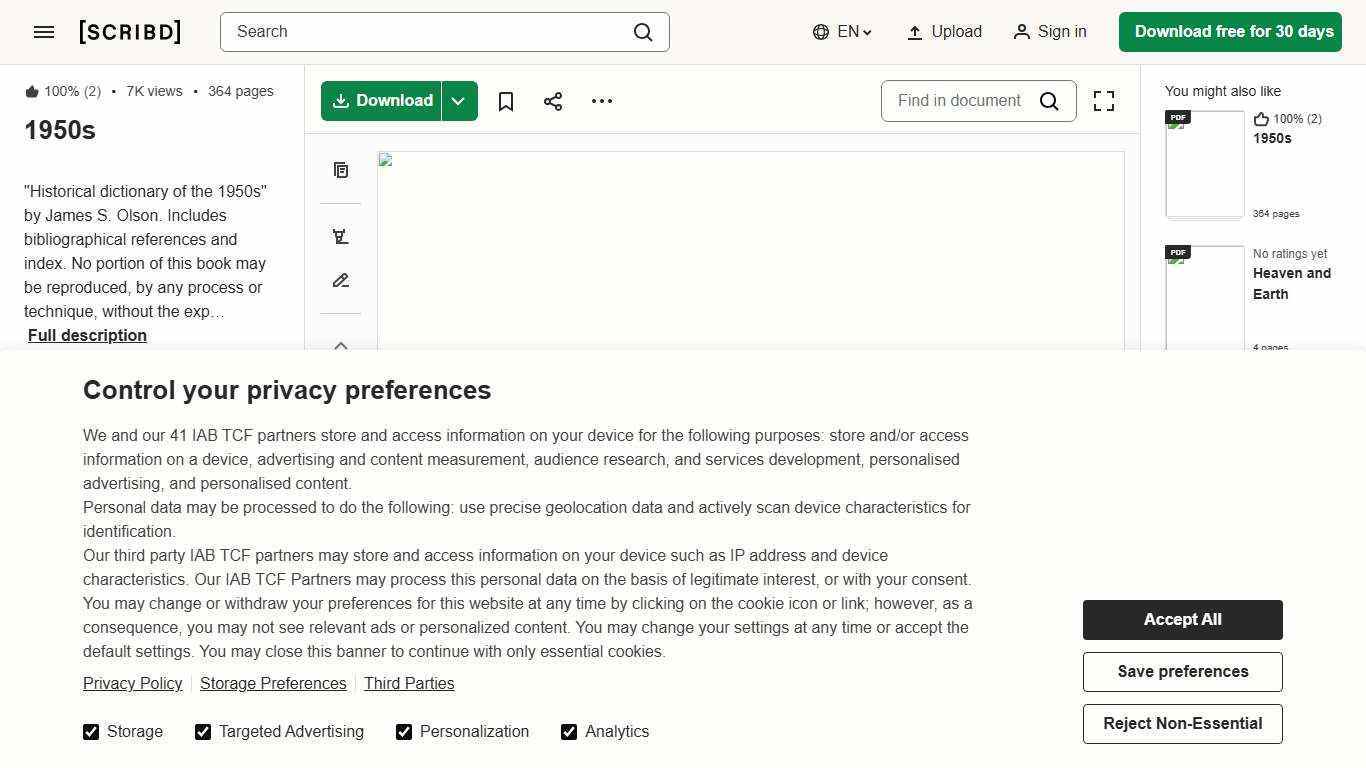The height and width of the screenshot is (768, 1366).
Task: Expand the Full description link
Action: click(87, 336)
